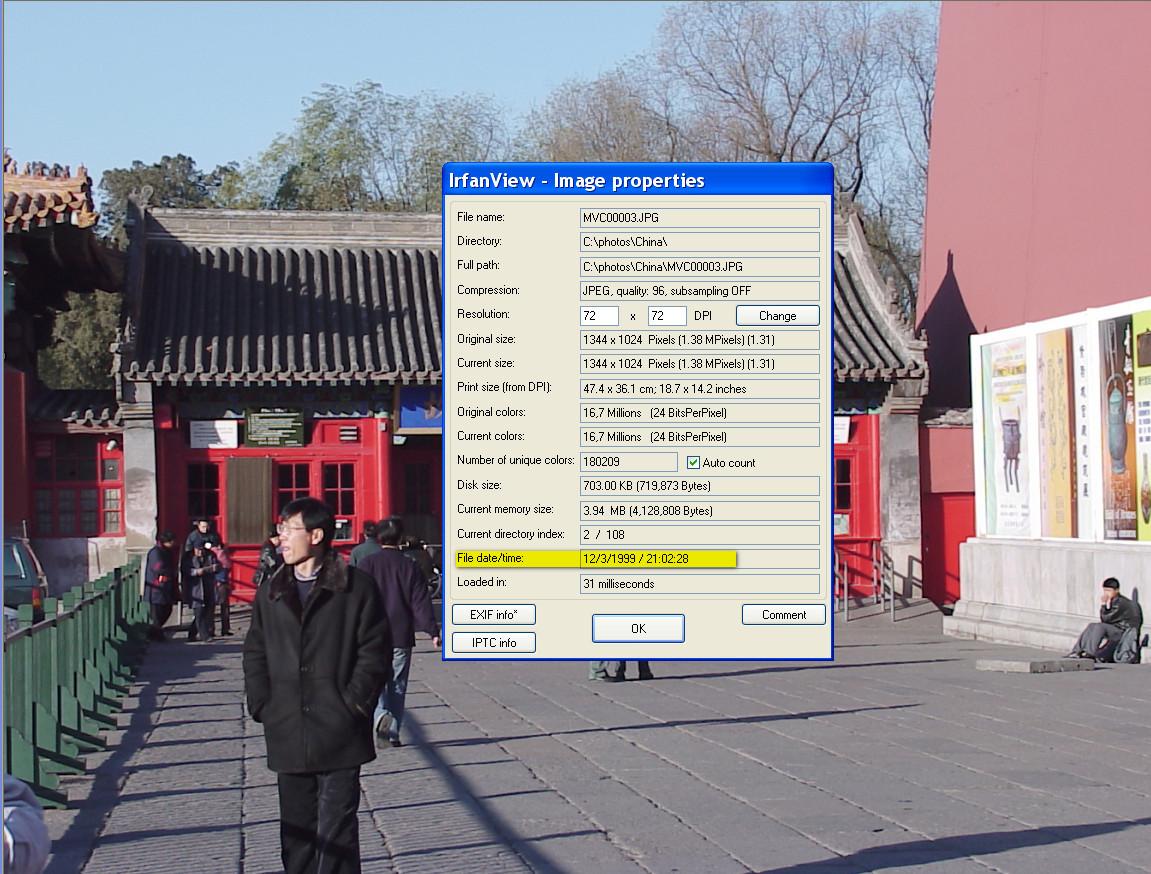Click the Print size field

(699, 389)
